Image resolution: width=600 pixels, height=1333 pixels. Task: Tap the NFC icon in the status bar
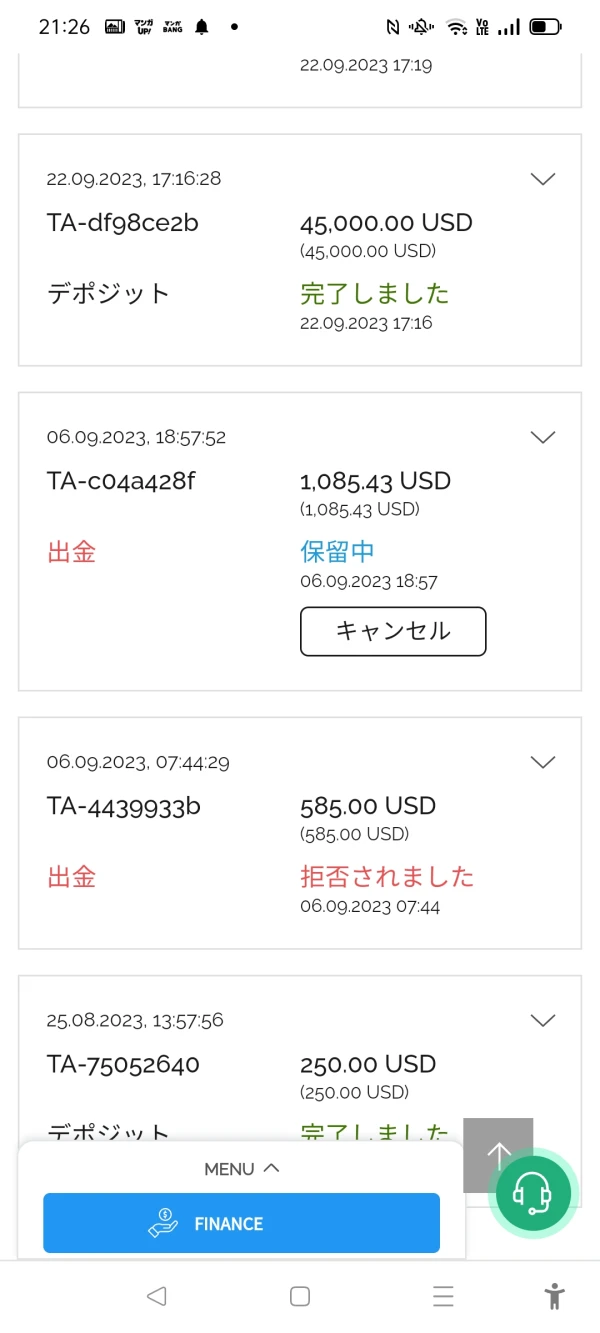click(393, 28)
